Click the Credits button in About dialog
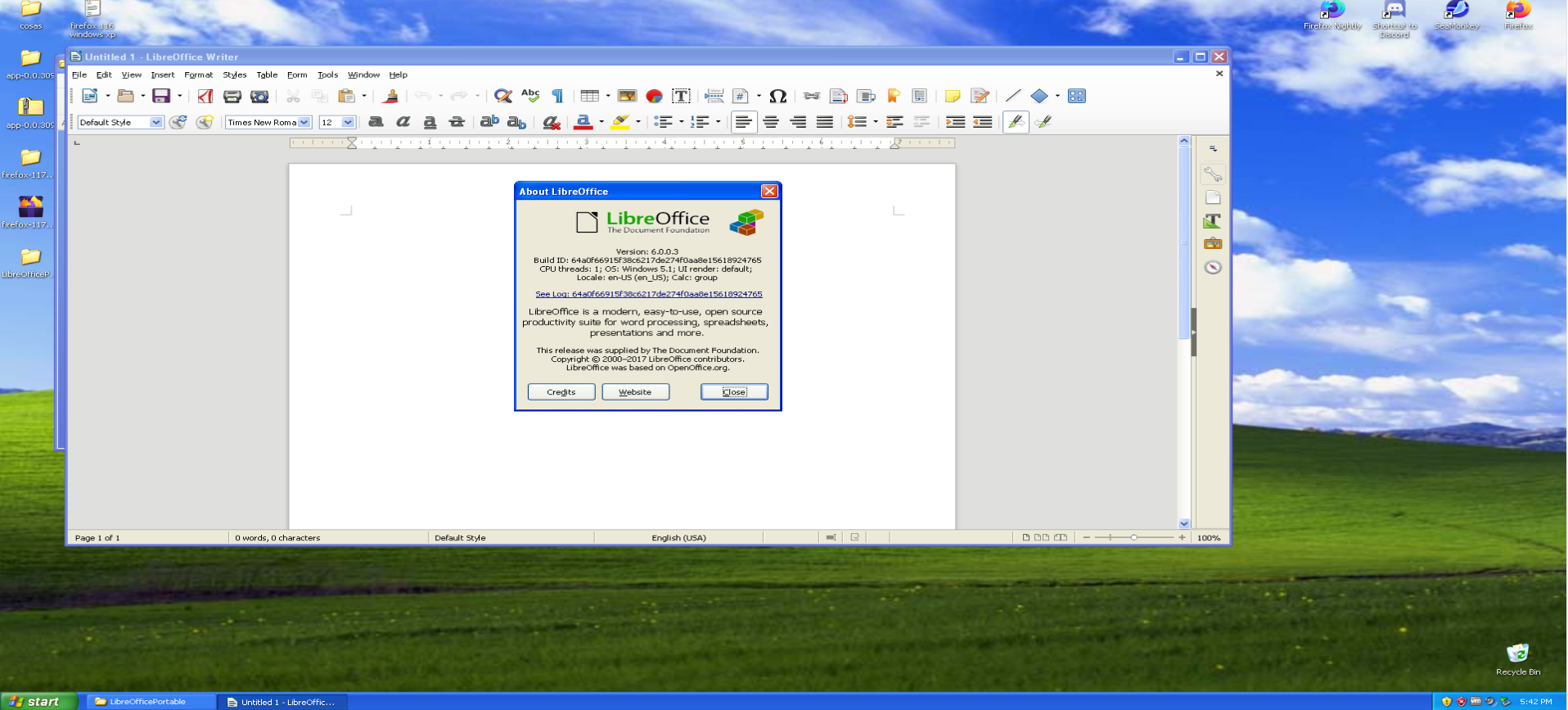The image size is (1568, 710). coord(561,392)
